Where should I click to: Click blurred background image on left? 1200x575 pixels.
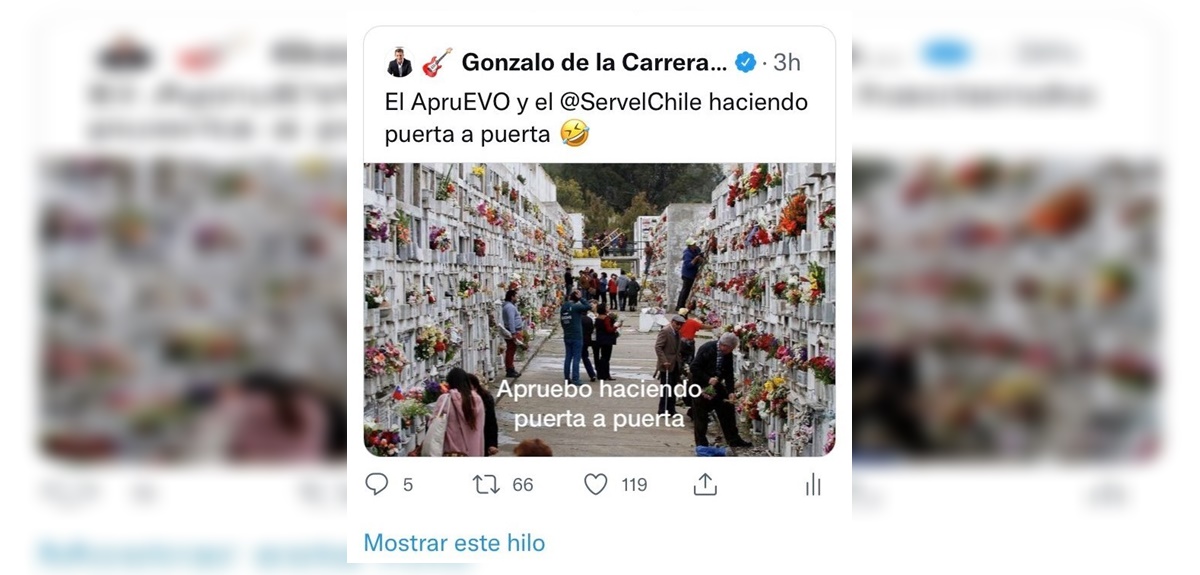(x=192, y=305)
